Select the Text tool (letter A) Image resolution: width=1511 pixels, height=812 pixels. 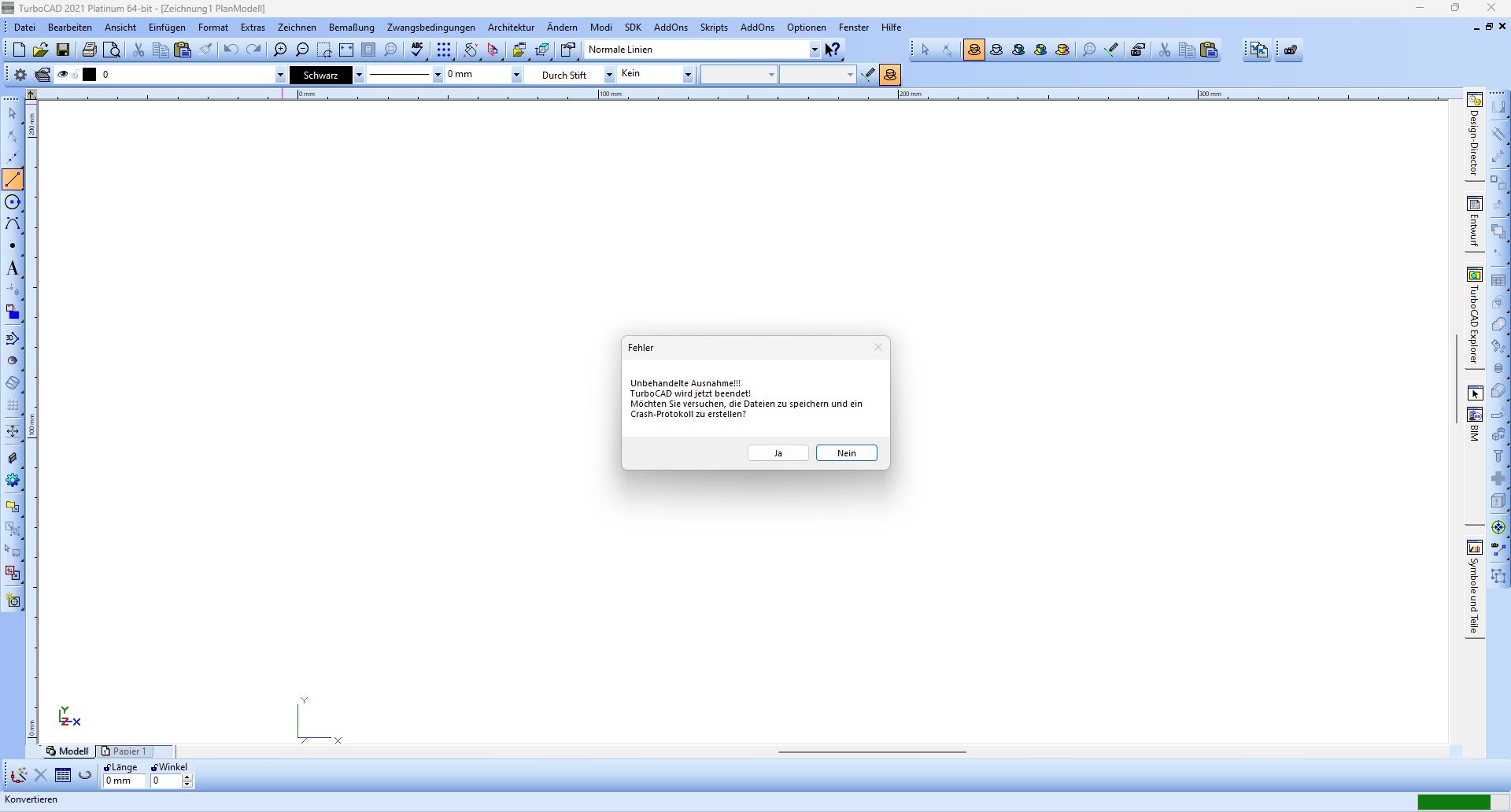point(13,268)
